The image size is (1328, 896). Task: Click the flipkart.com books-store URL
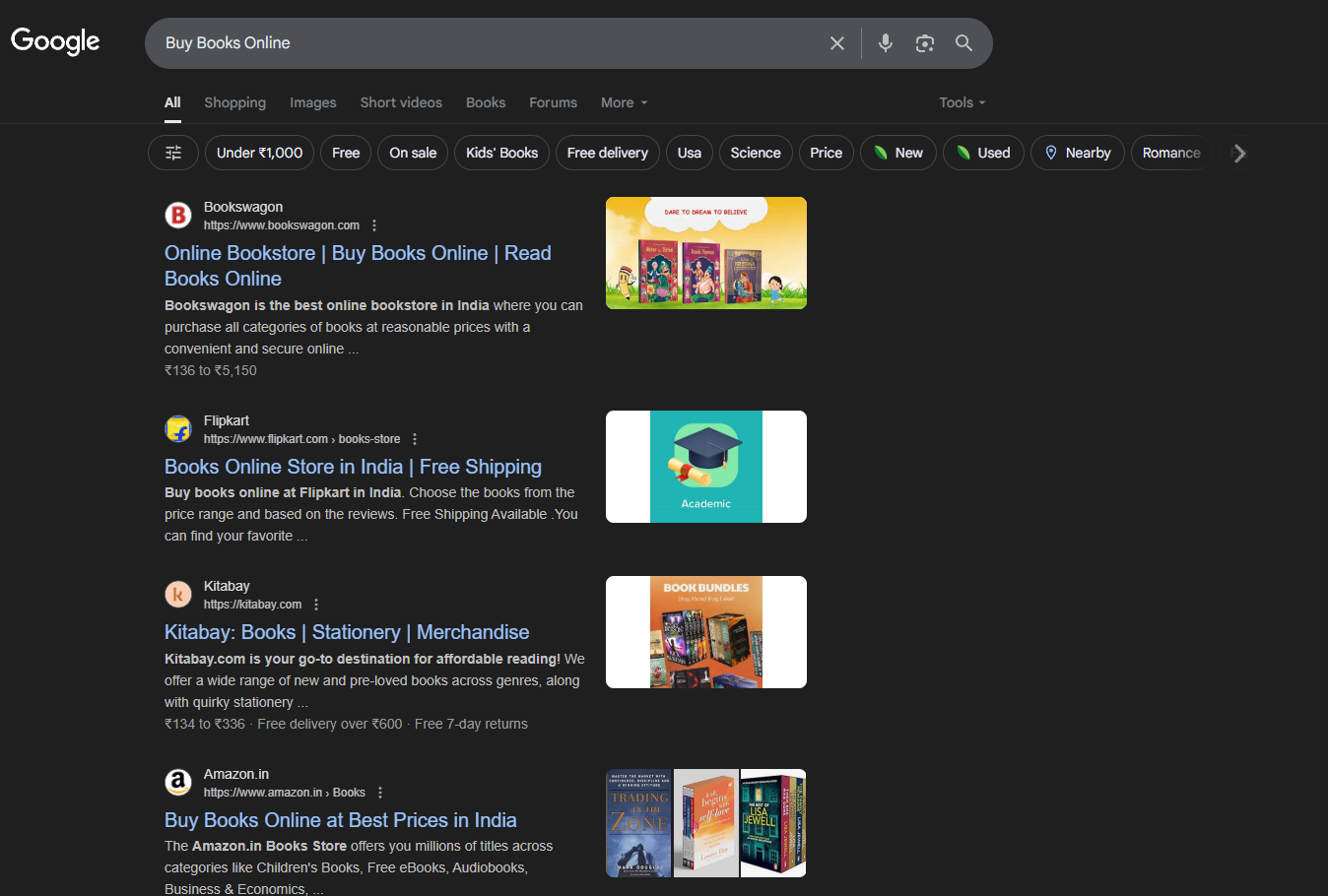coord(302,439)
